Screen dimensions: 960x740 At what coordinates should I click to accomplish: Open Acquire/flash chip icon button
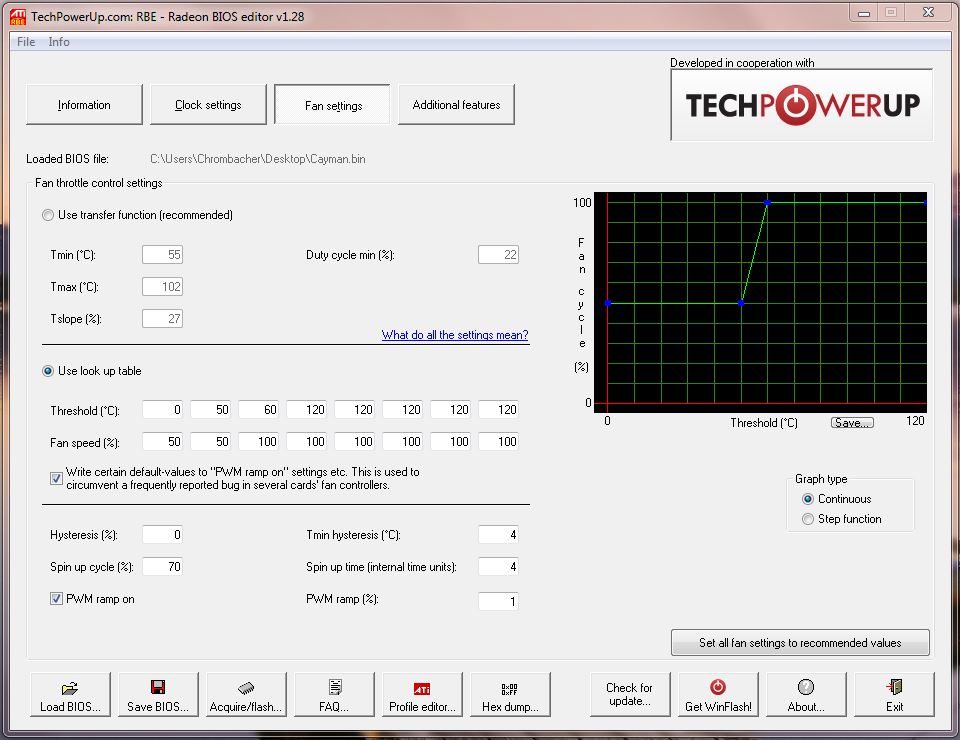point(246,694)
